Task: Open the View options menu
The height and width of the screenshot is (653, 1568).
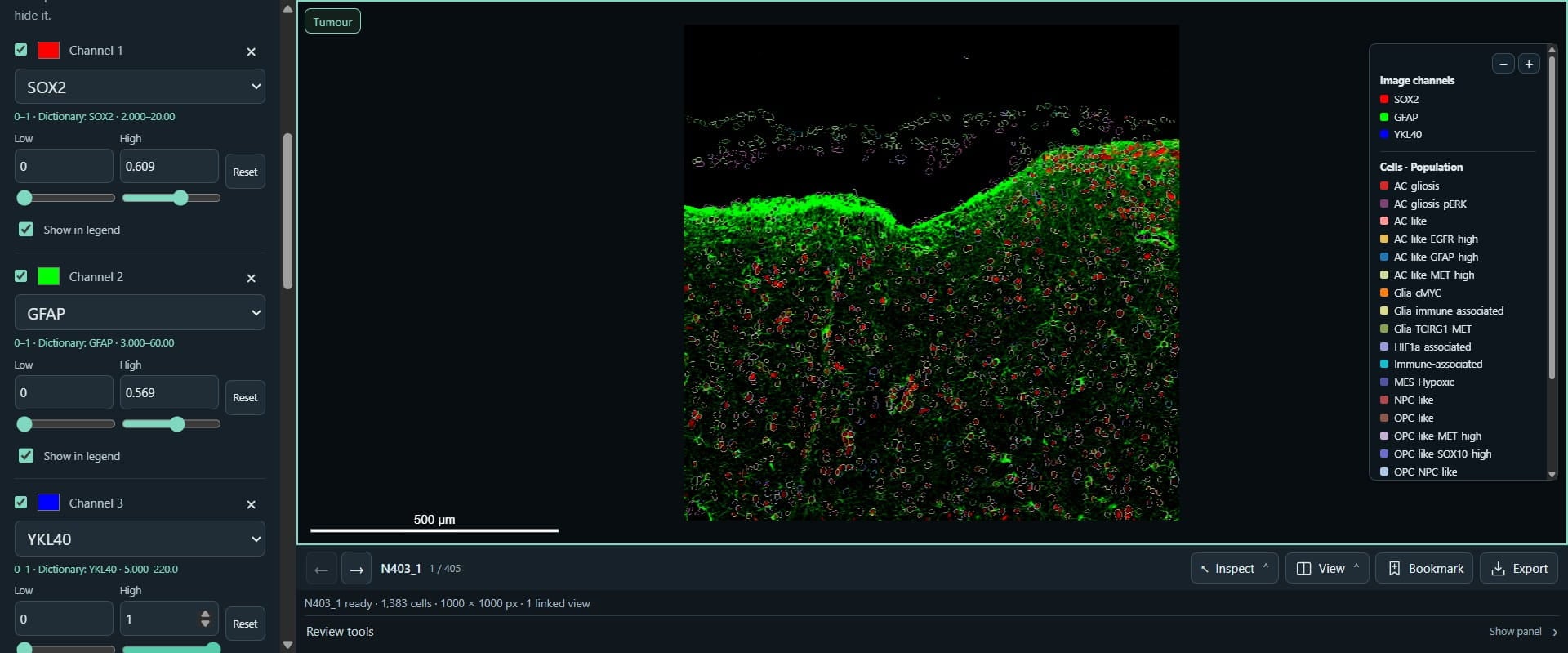Action: click(x=1326, y=569)
